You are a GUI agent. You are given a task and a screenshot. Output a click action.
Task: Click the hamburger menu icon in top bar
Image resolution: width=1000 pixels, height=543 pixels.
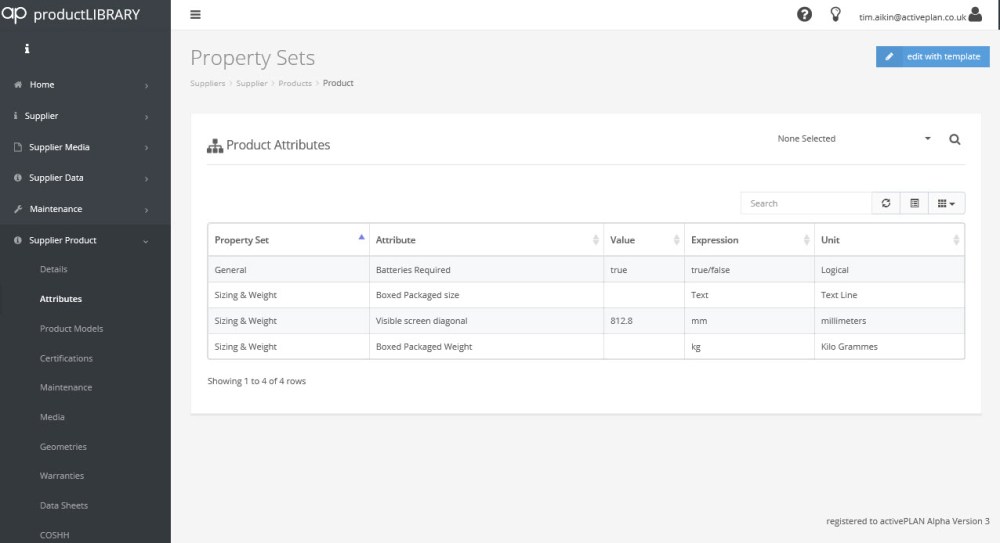[195, 15]
